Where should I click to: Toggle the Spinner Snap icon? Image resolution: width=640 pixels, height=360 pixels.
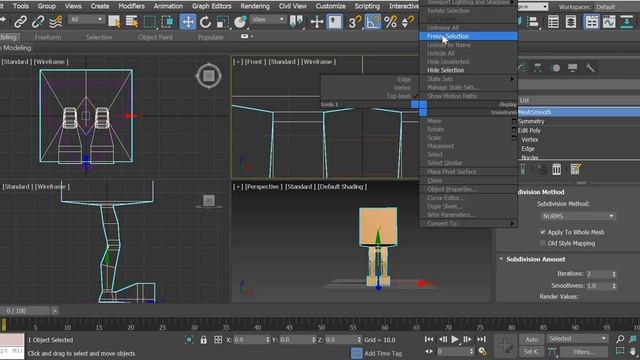[407, 22]
